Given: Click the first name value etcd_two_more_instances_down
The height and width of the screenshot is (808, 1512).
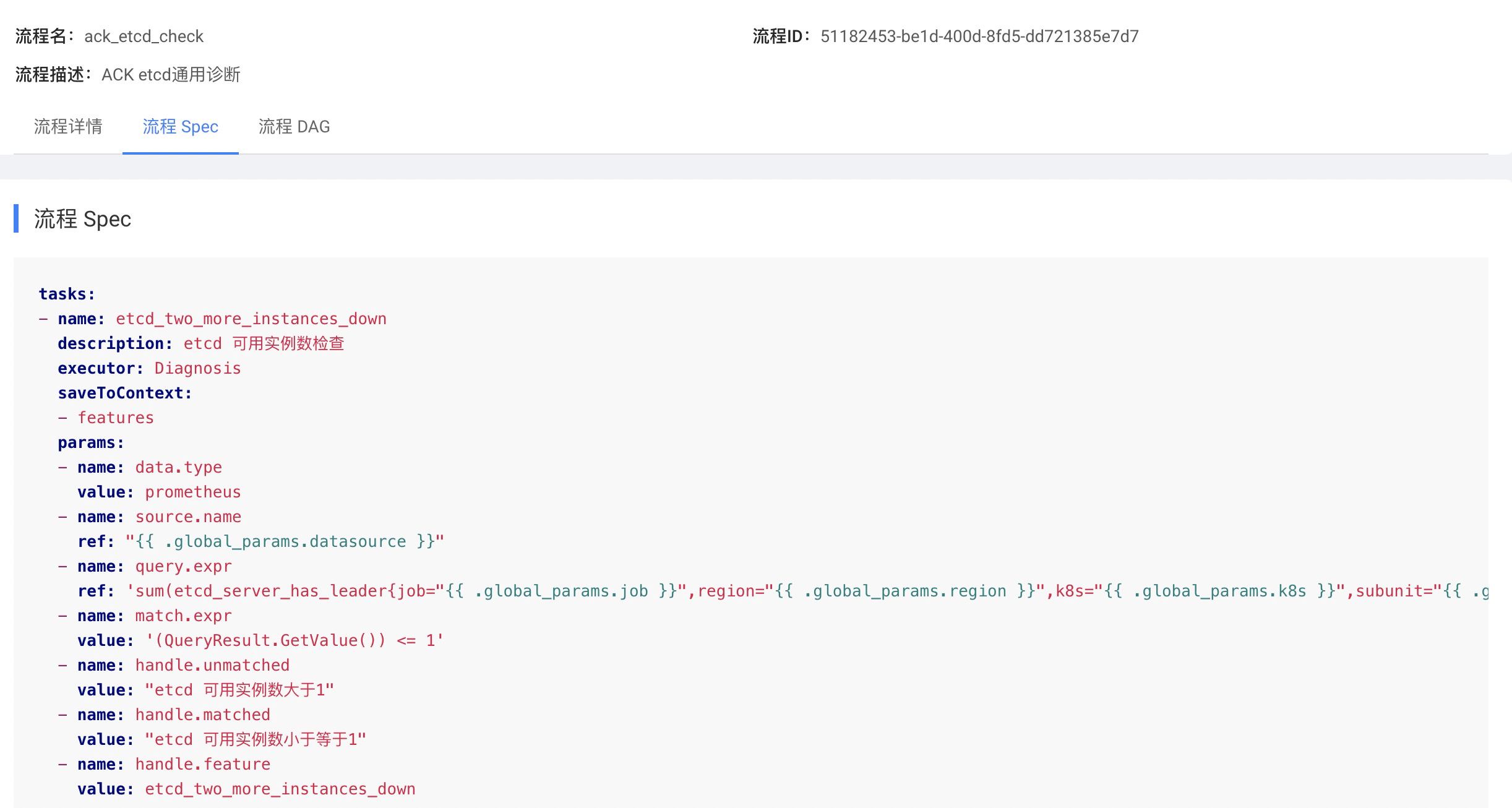Looking at the screenshot, I should (251, 319).
